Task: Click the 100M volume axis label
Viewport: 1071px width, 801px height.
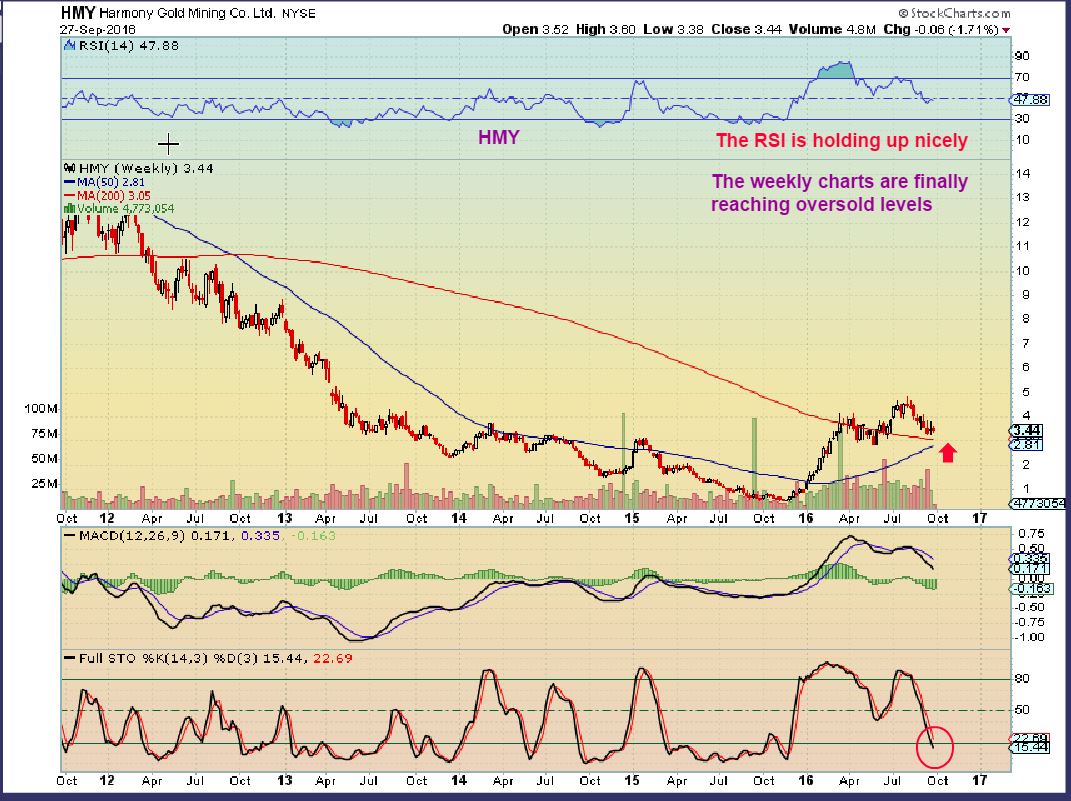Action: point(41,408)
